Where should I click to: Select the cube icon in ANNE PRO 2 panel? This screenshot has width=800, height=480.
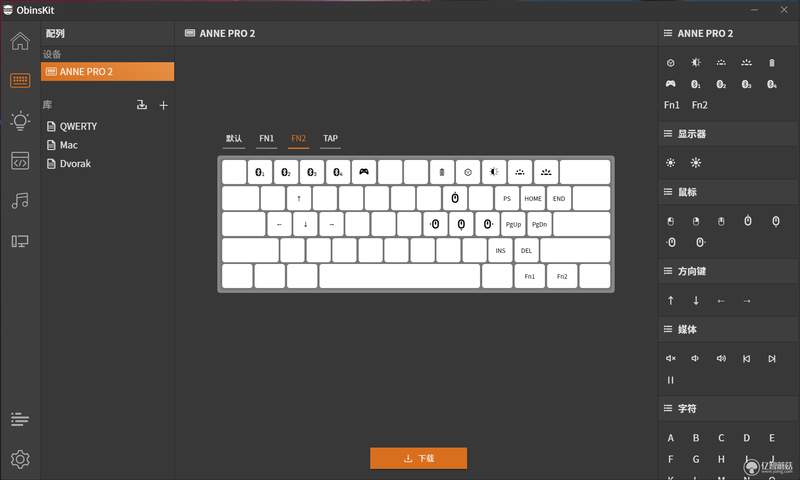[x=670, y=63]
